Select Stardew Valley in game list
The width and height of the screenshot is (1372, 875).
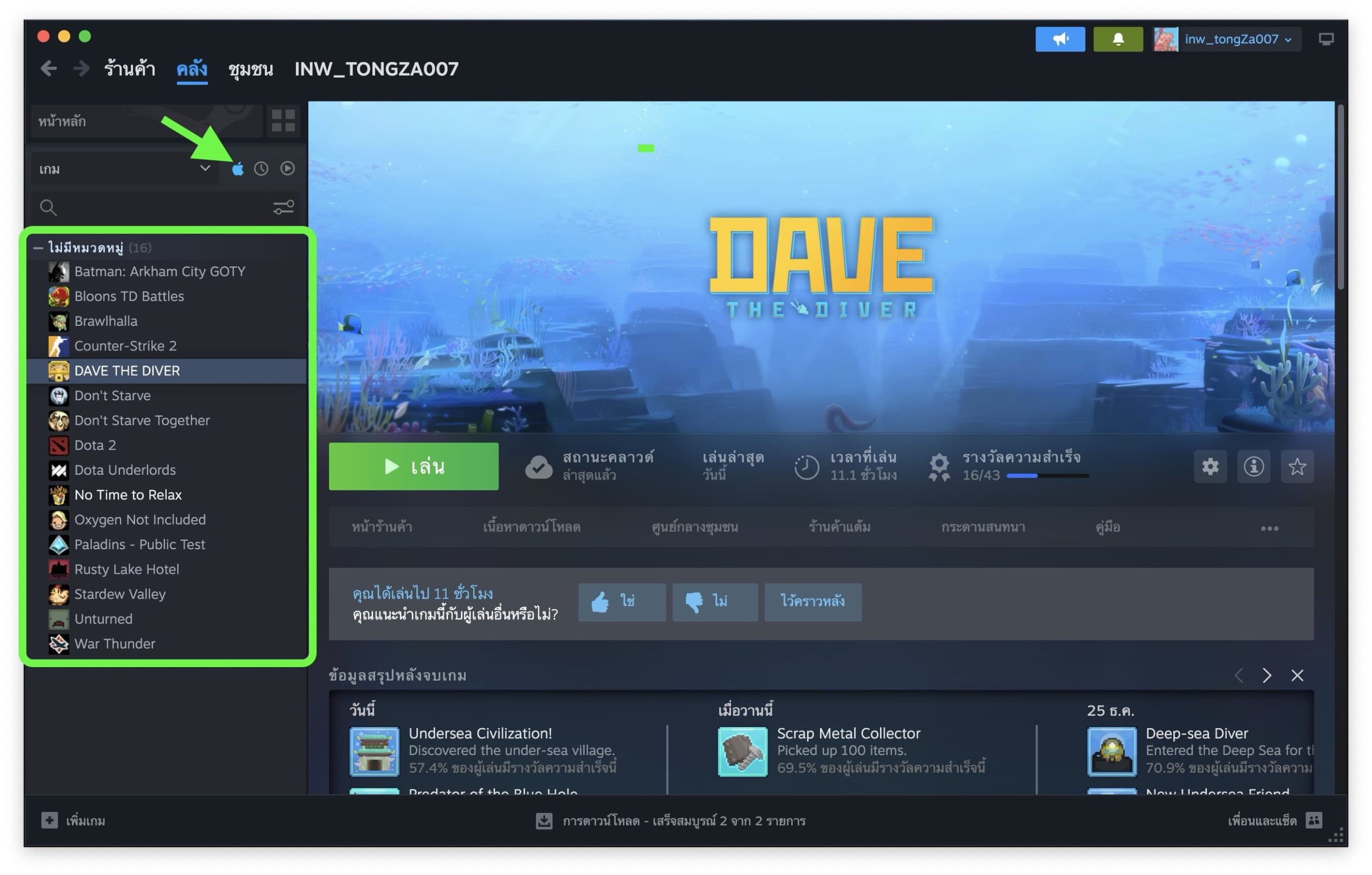120,594
